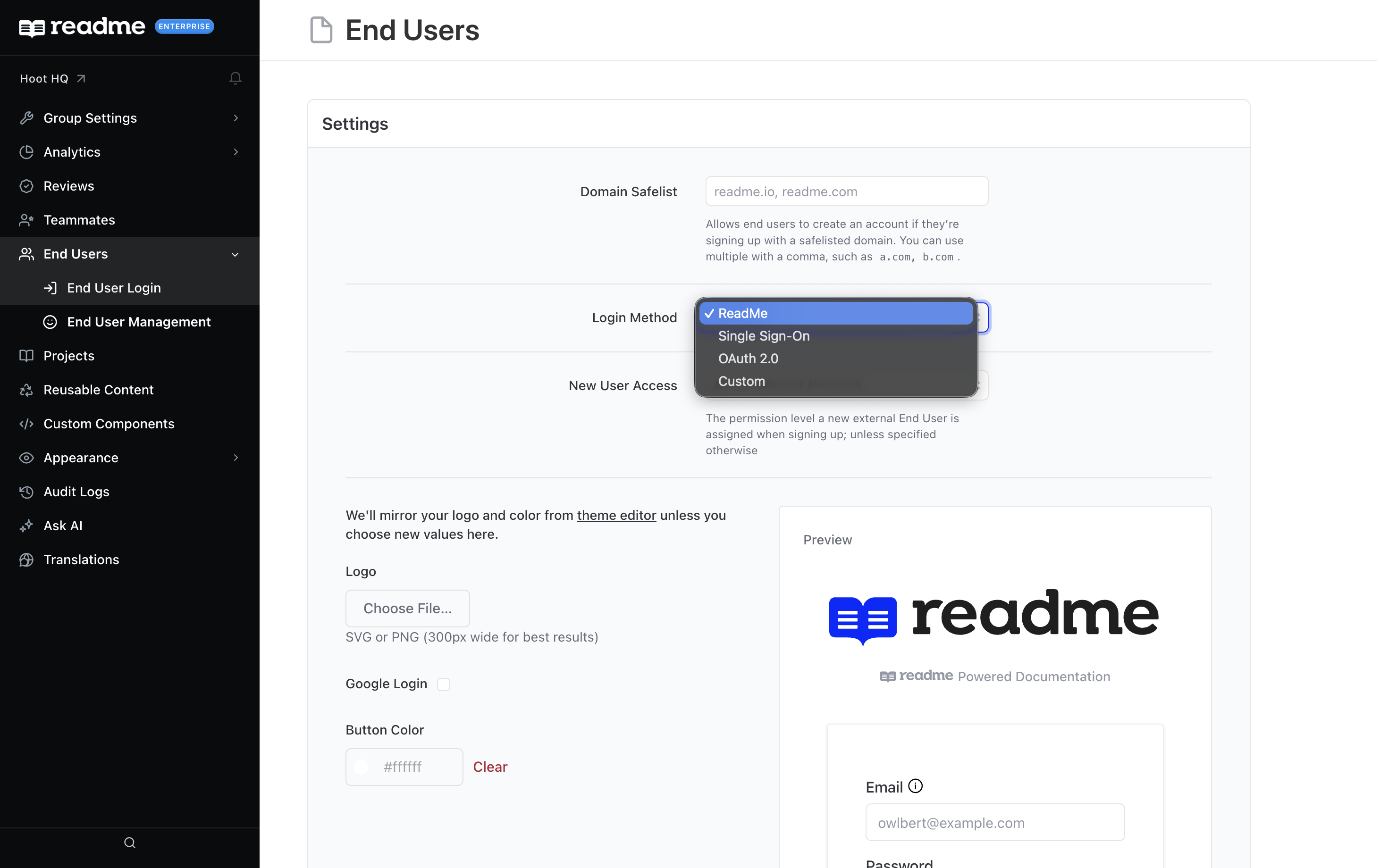Collapse the End Users section chevron
1380x868 pixels.
235,254
